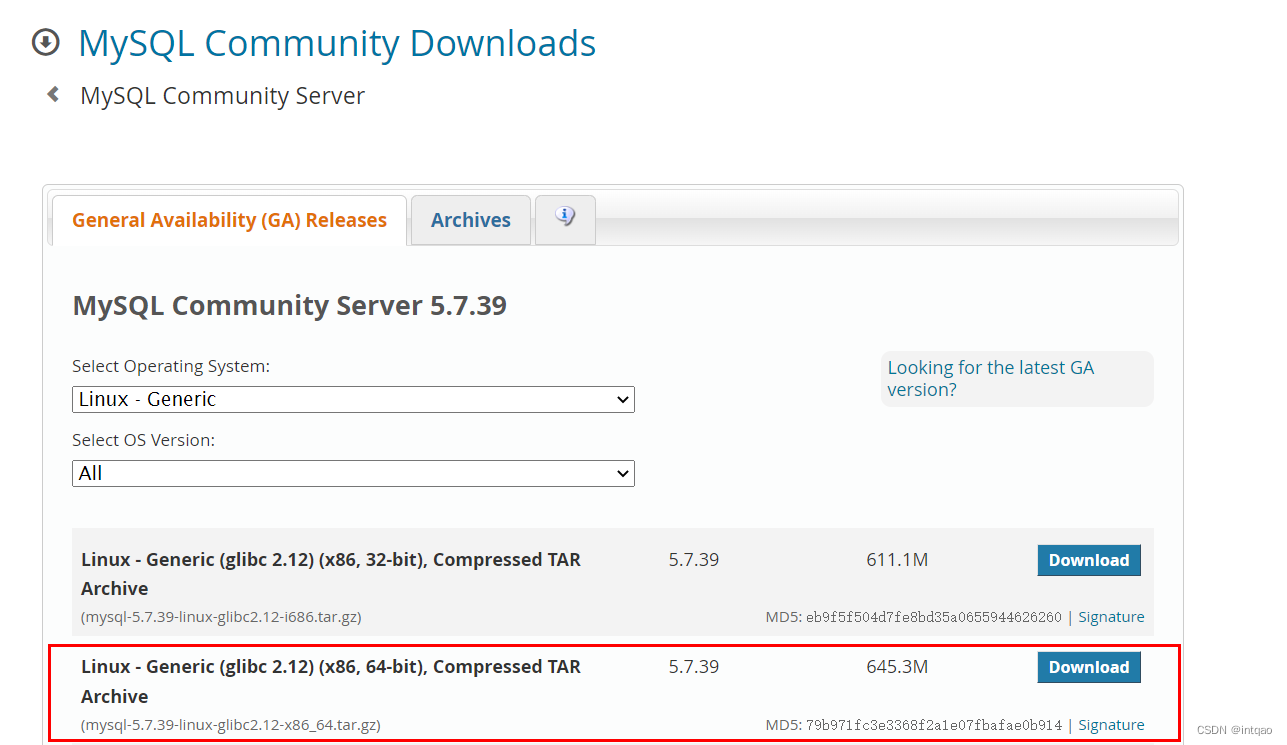Click the download circle icon beside page title
Image resolution: width=1287 pixels, height=745 pixels.
coord(46,43)
